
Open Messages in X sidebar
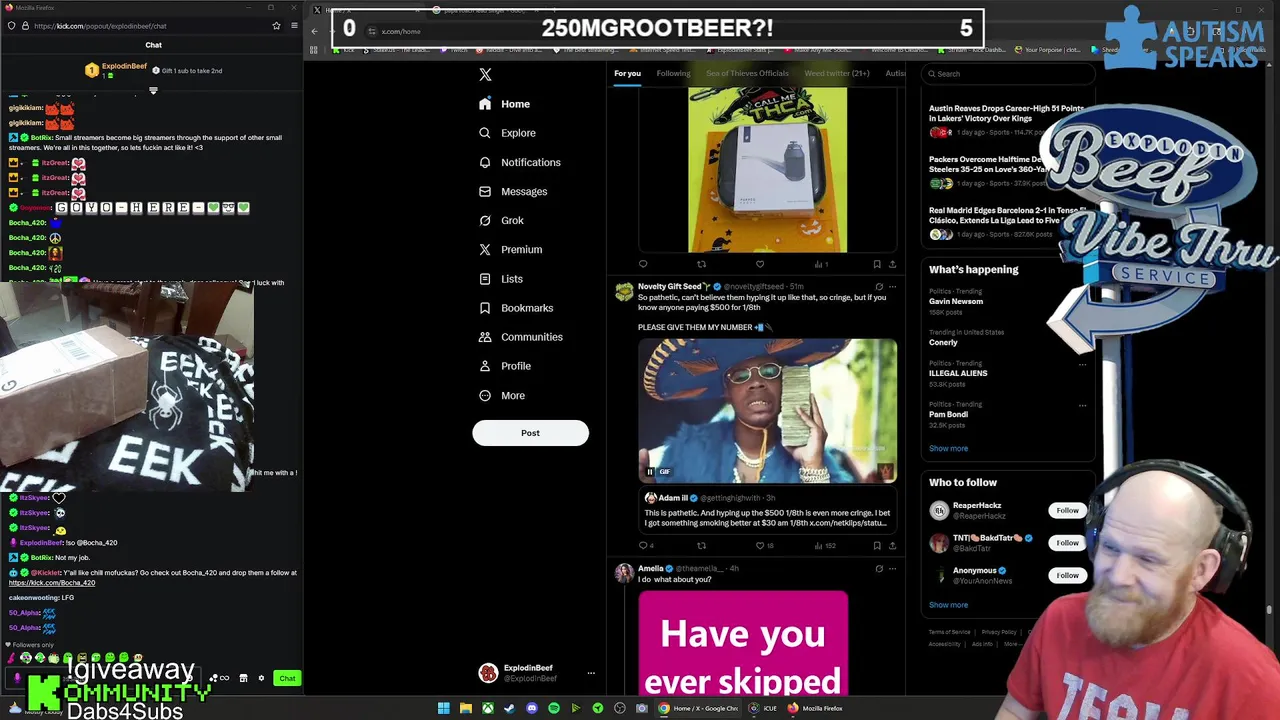(x=513, y=191)
